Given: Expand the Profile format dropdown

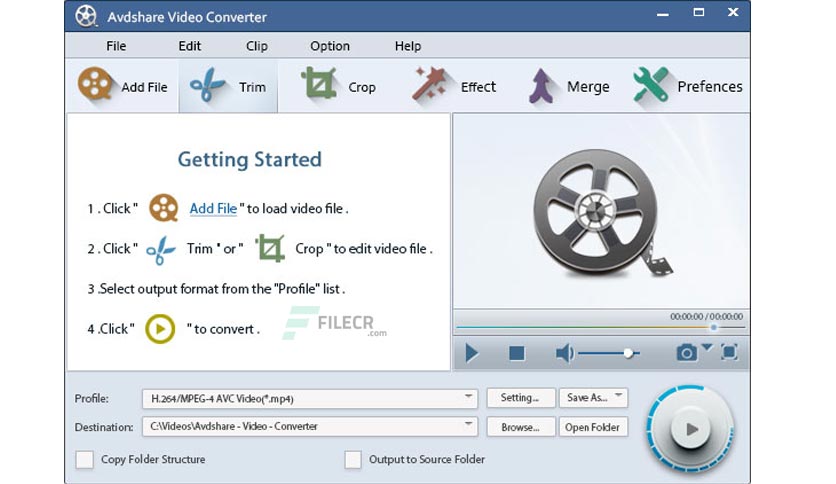Looking at the screenshot, I should pos(468,397).
